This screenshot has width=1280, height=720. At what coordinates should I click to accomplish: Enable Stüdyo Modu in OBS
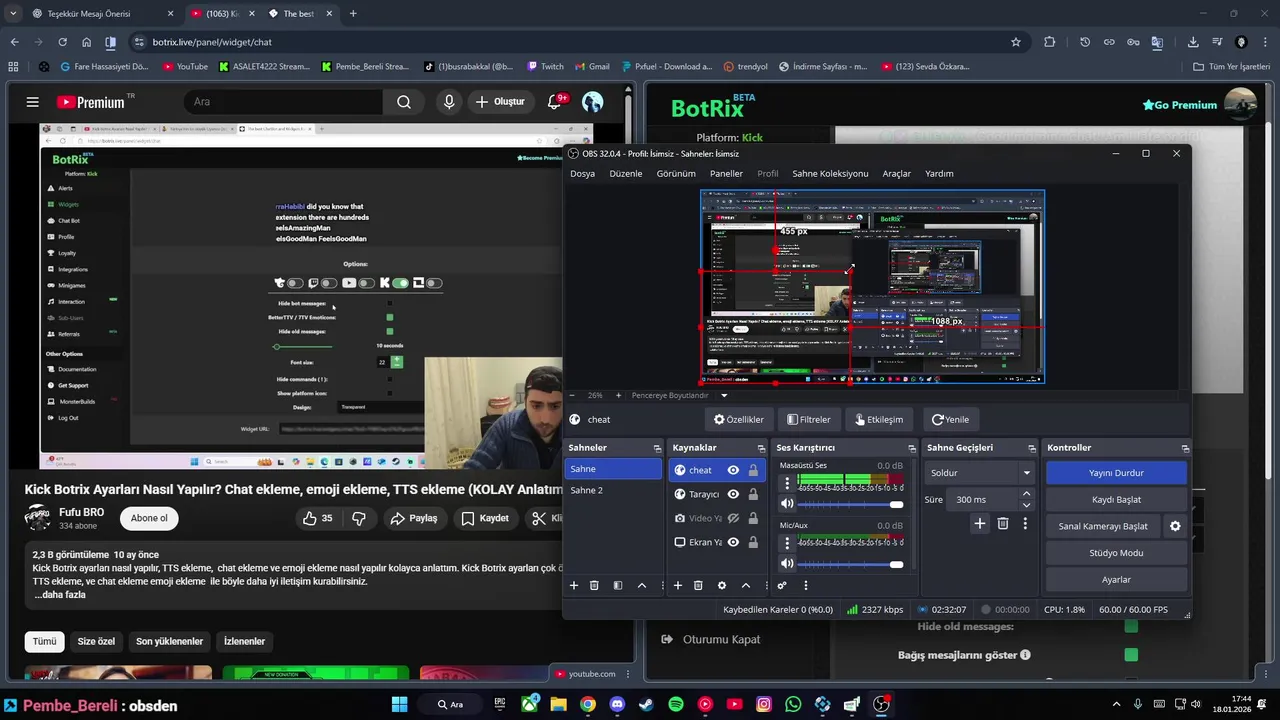pos(1116,553)
